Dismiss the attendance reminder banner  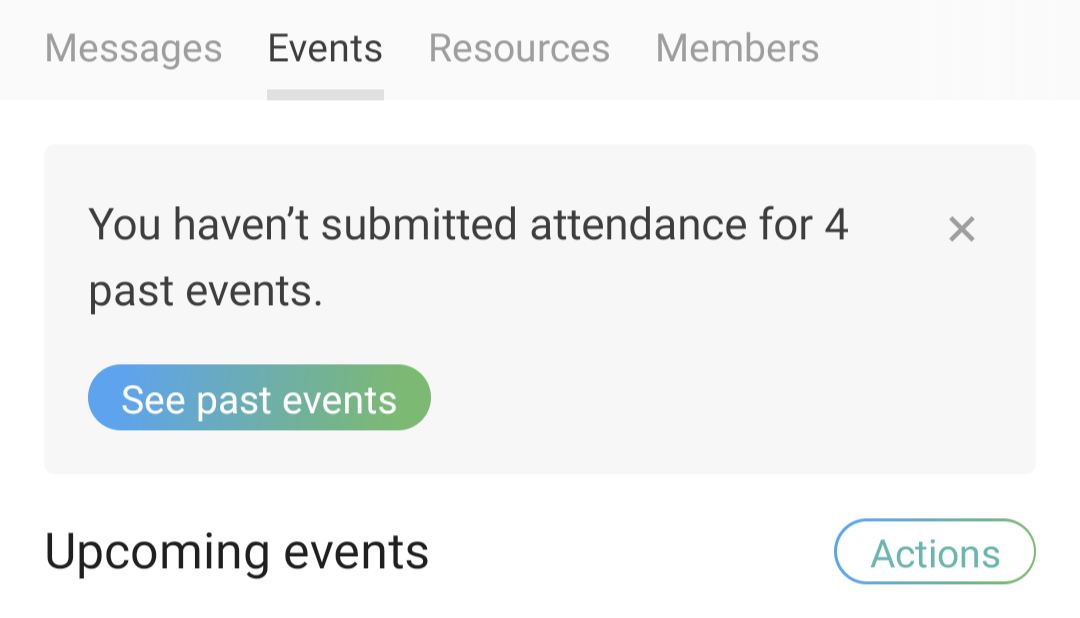(x=961, y=230)
